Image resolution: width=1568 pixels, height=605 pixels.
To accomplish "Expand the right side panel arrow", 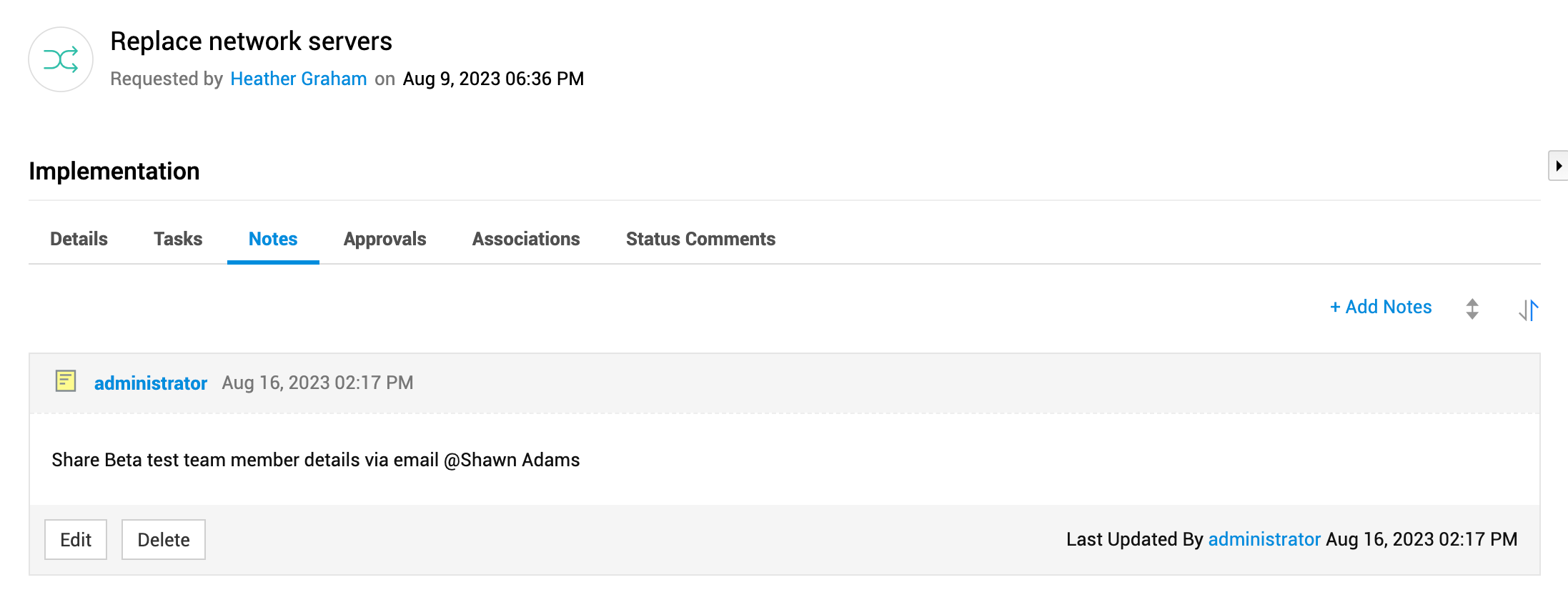I will click(1558, 166).
